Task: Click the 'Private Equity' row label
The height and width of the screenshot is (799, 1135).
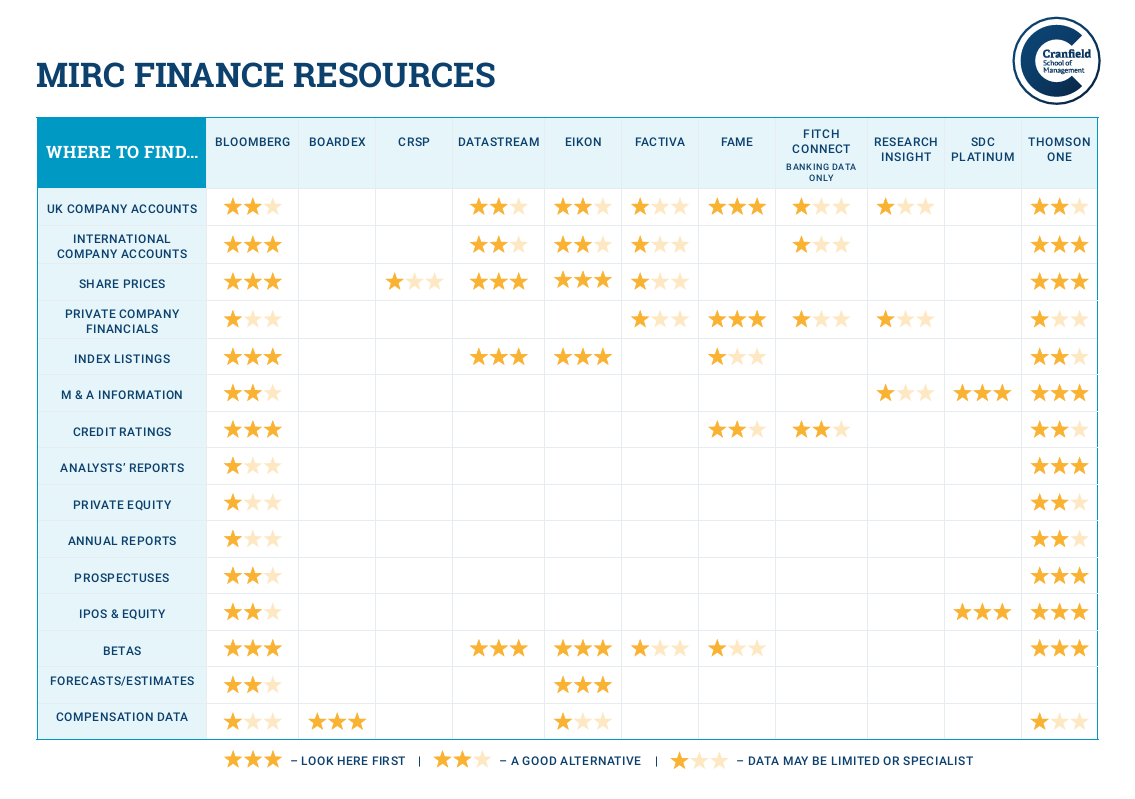Action: [122, 505]
